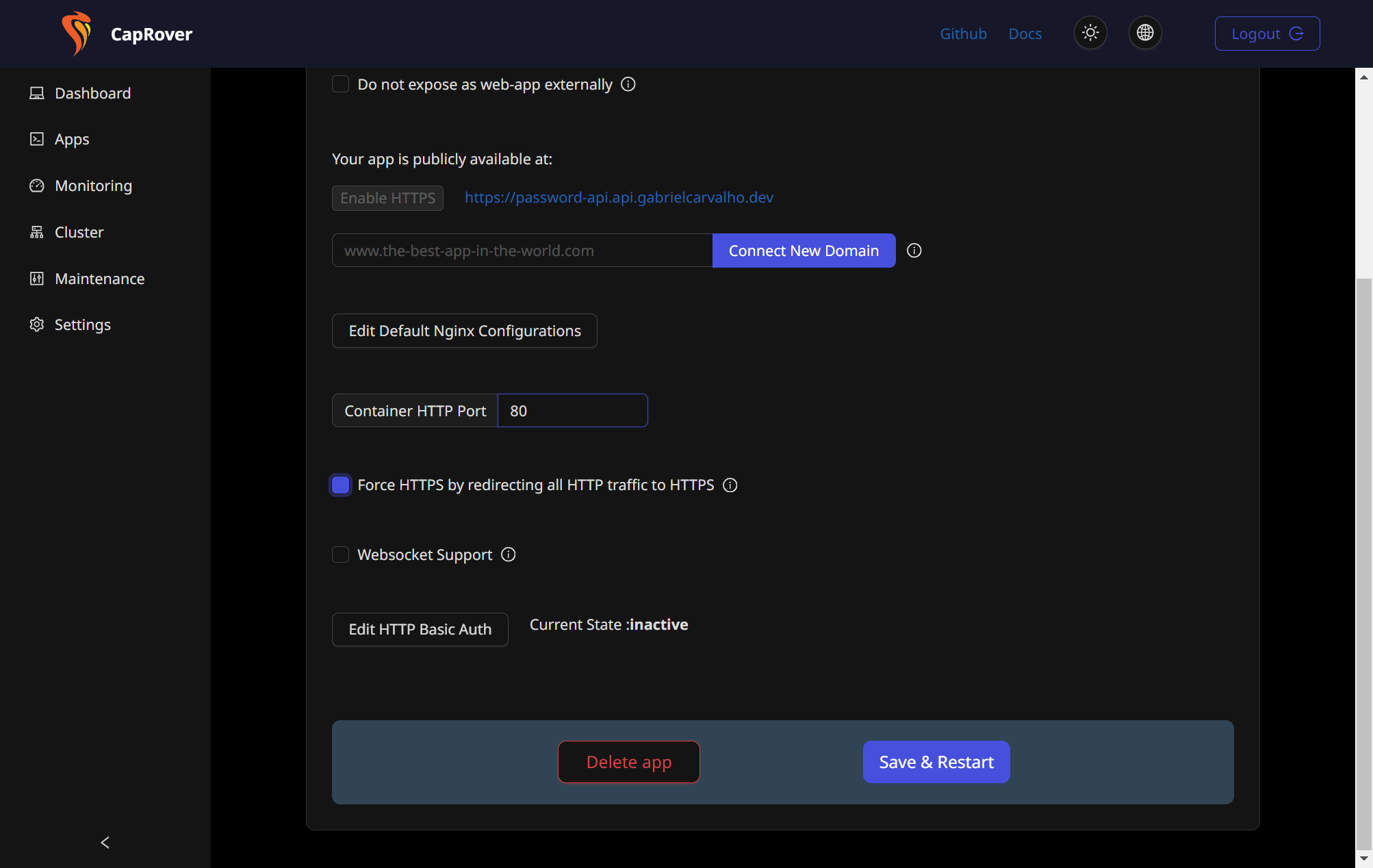Image resolution: width=1373 pixels, height=868 pixels.
Task: Click Edit HTTP Basic Auth button
Action: pyautogui.click(x=420, y=629)
